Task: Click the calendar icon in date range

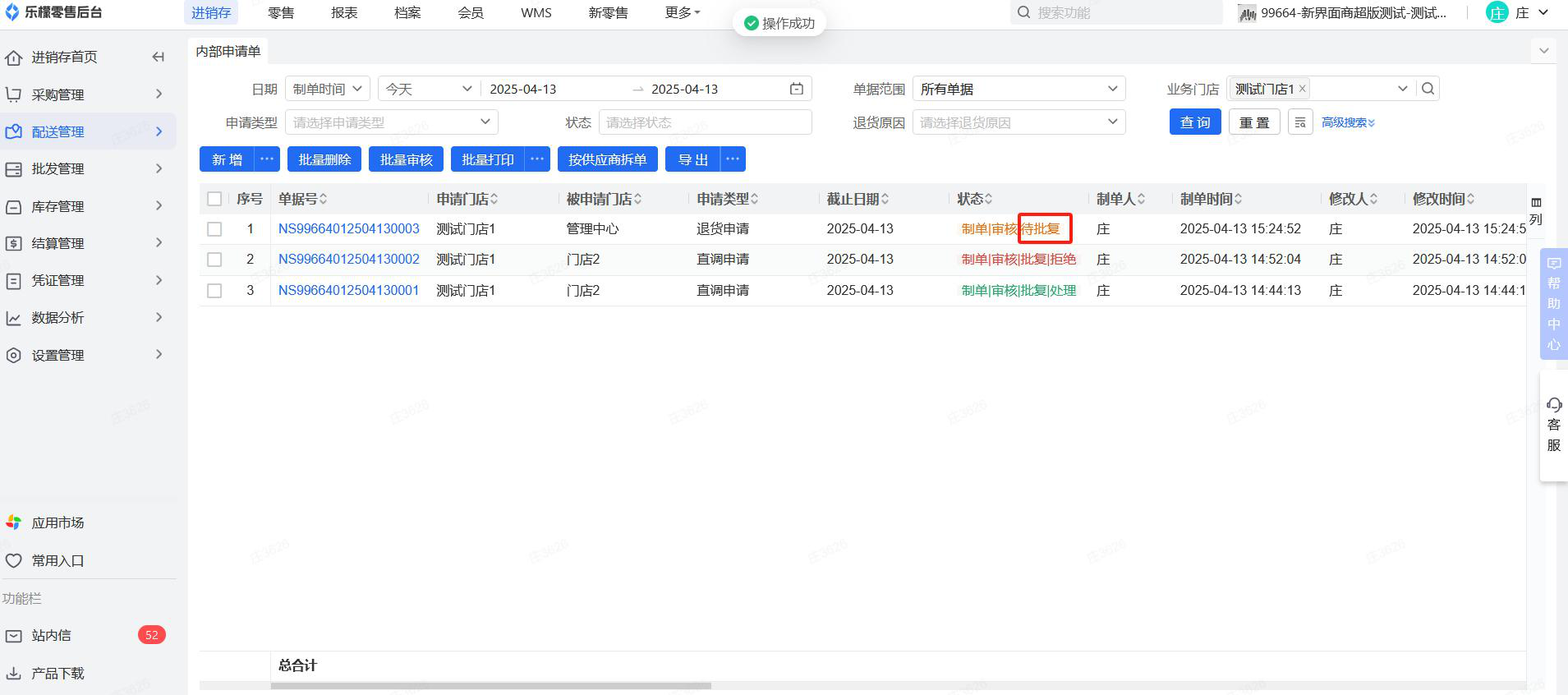Action: click(x=796, y=89)
